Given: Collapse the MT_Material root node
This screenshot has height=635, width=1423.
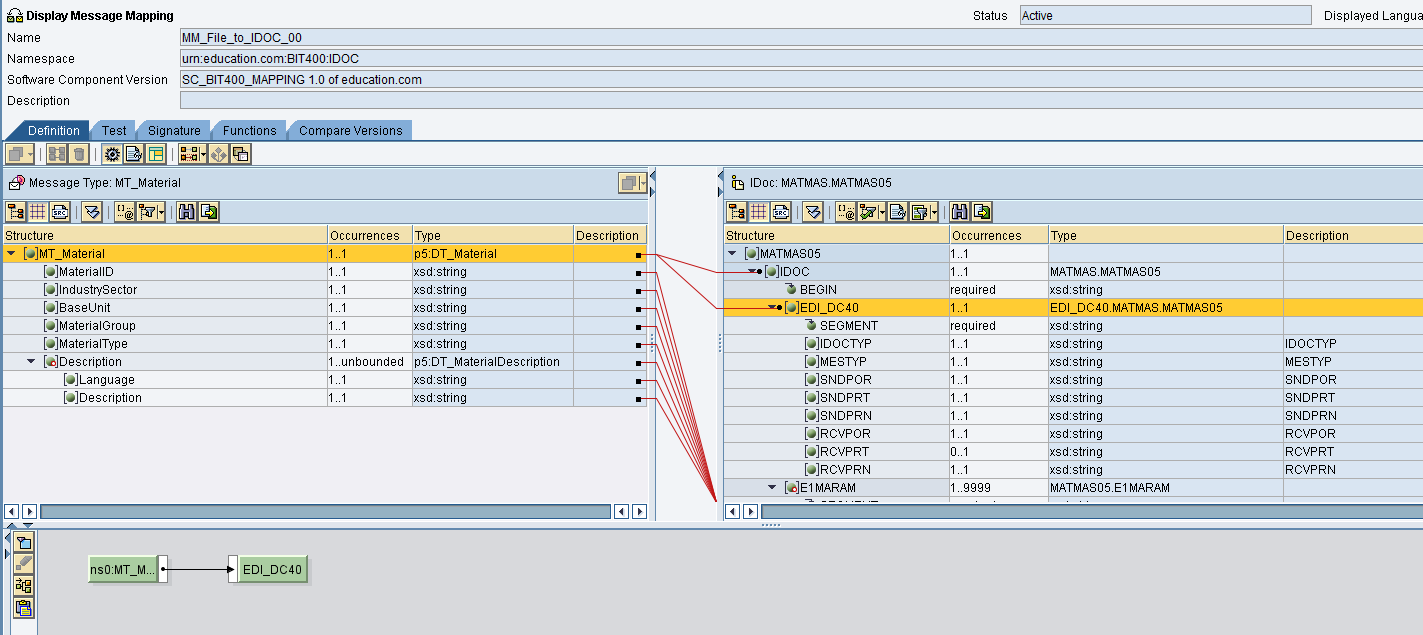Looking at the screenshot, I should coord(11,254).
